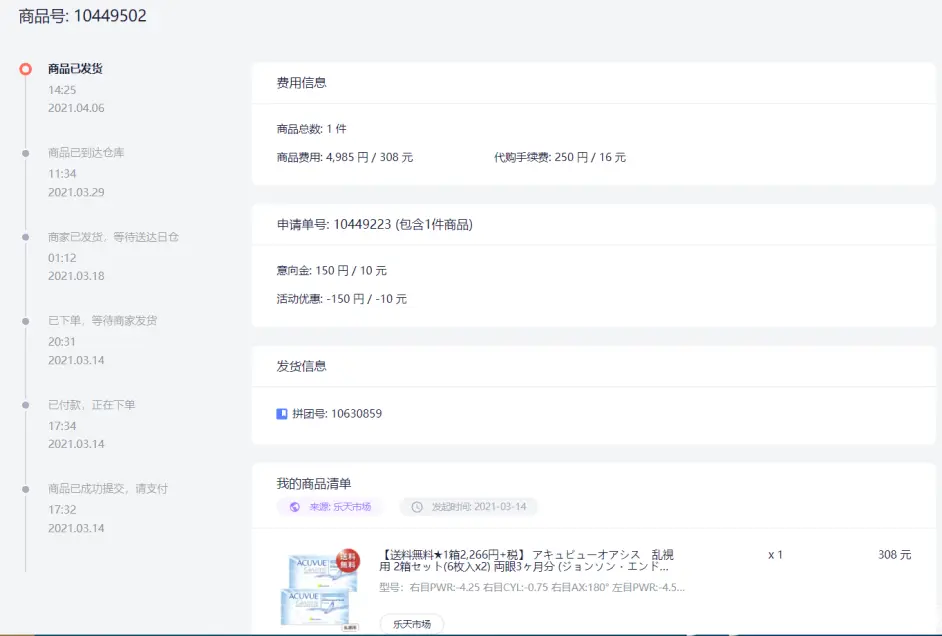The height and width of the screenshot is (636, 942).
Task: Click 已付款，正在下单 status entry
Action: tap(91, 405)
